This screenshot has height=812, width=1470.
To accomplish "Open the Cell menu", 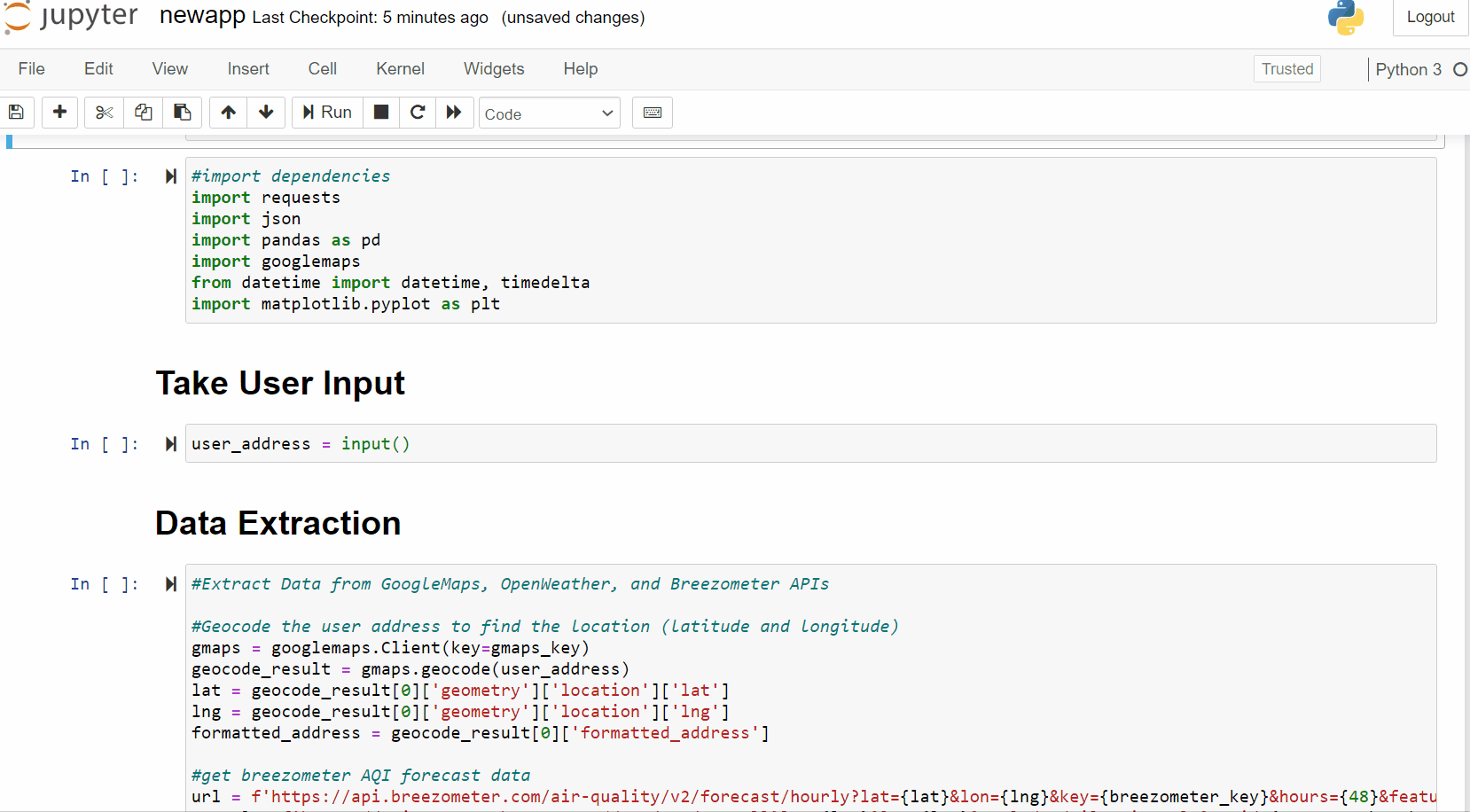I will click(322, 69).
